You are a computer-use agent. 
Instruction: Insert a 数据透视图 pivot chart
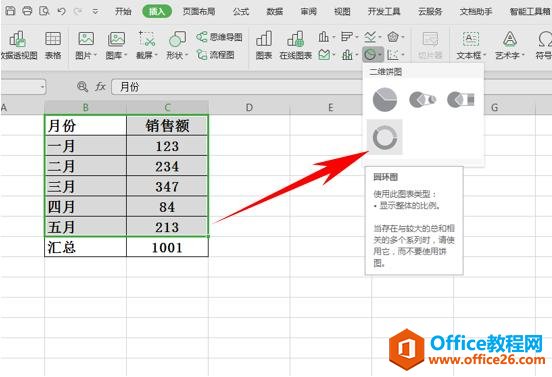pos(19,45)
